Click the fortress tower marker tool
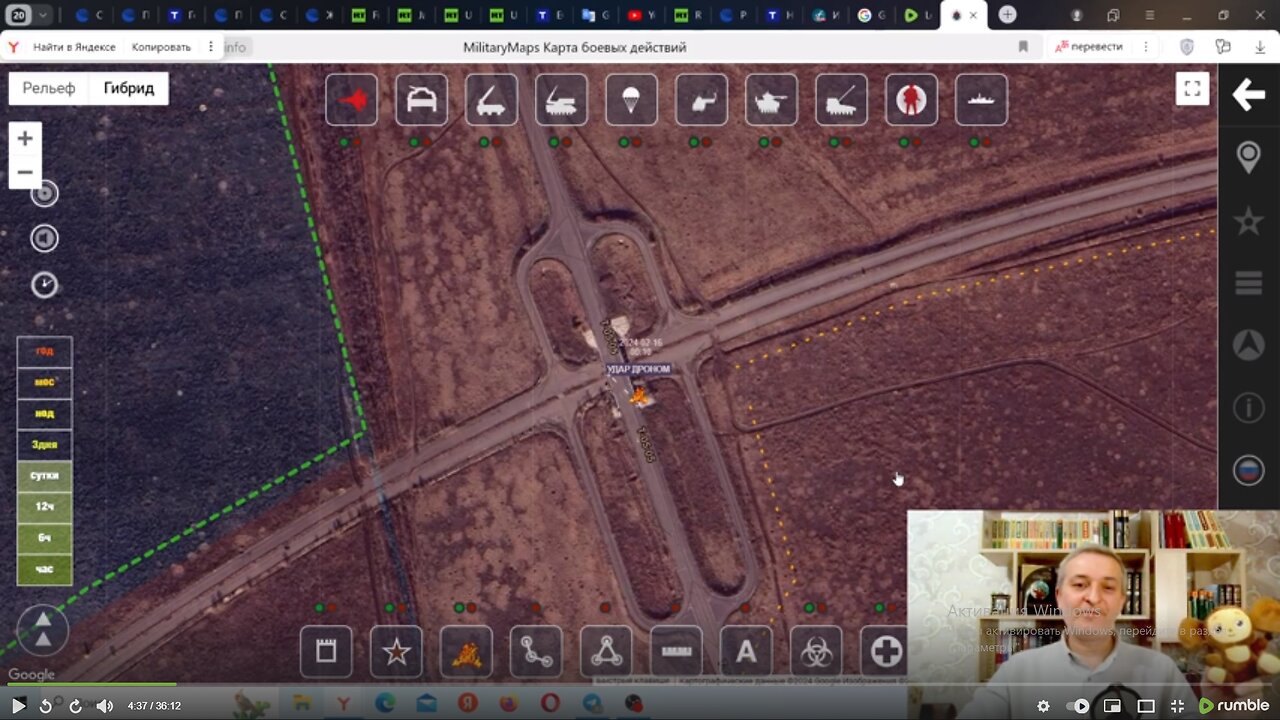Viewport: 1280px width, 720px height. [326, 652]
